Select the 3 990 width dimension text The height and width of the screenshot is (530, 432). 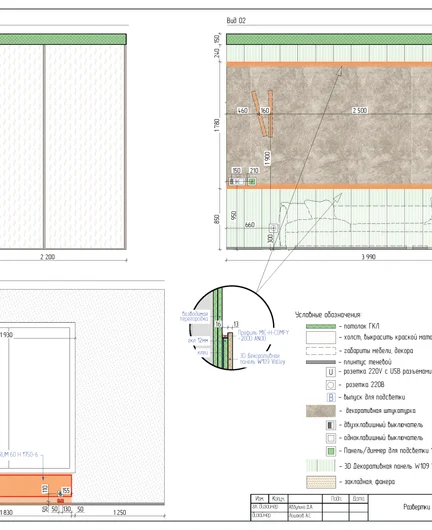[368, 257]
